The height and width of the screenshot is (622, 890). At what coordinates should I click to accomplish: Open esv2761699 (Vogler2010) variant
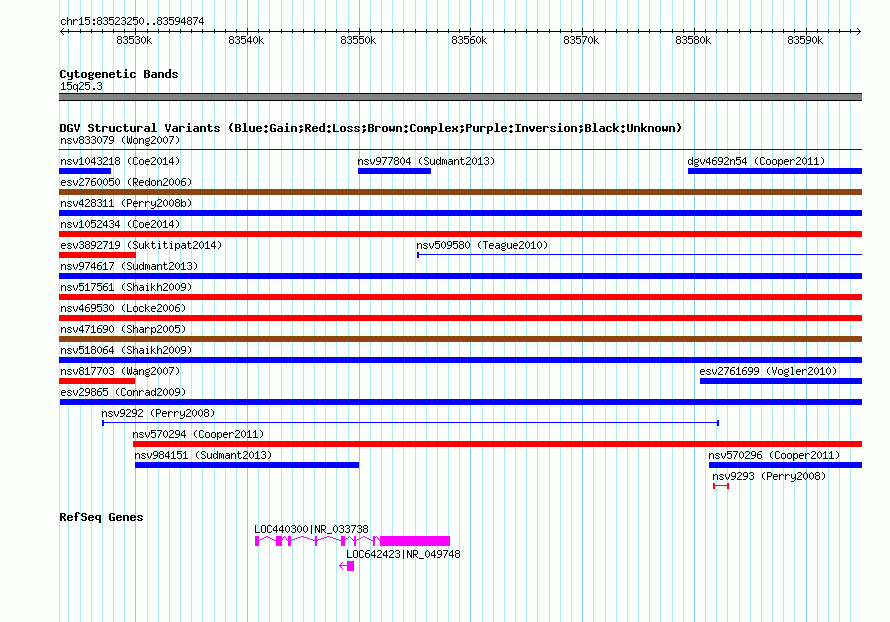(768, 371)
